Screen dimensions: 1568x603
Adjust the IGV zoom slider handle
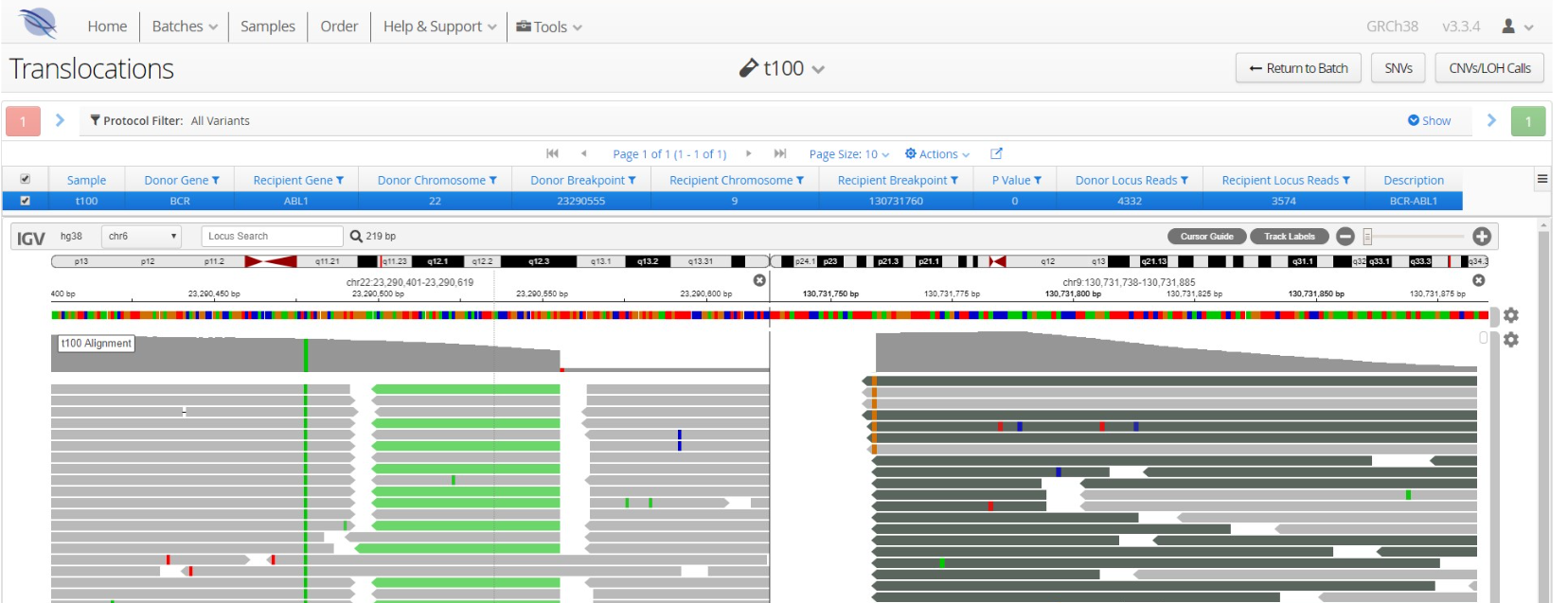tap(1367, 237)
